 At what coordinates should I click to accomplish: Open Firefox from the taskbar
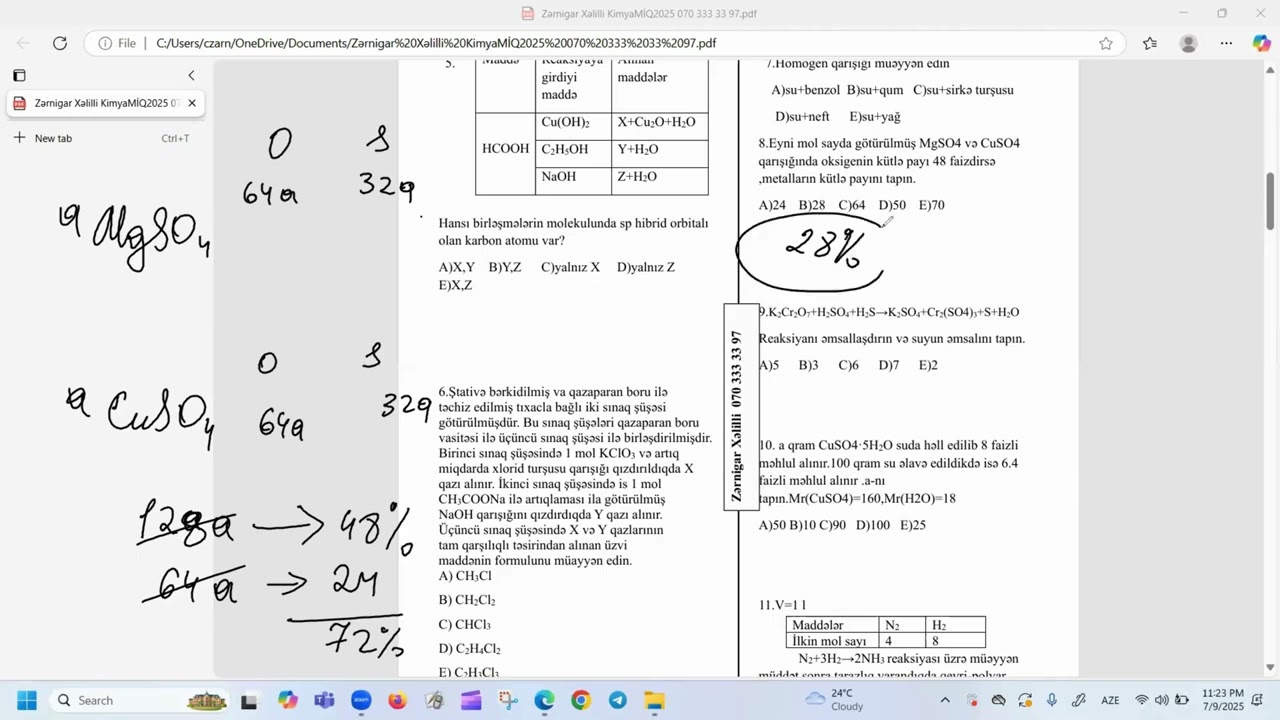click(398, 700)
